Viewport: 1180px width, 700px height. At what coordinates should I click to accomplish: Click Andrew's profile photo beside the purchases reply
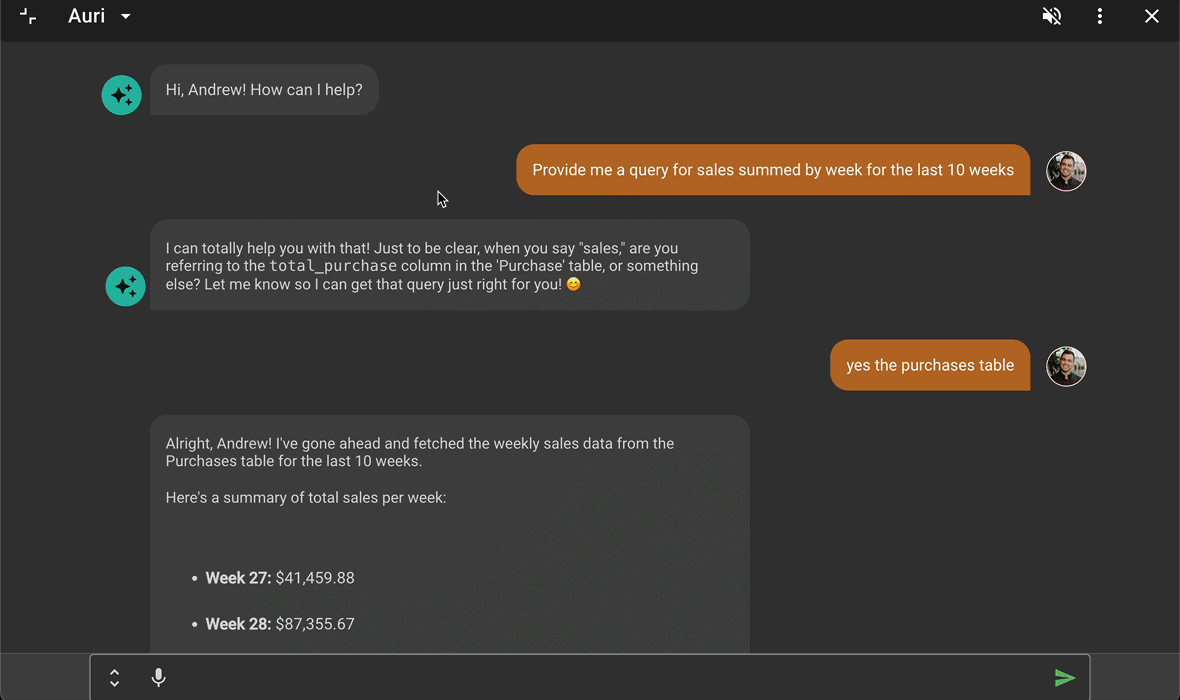click(x=1066, y=366)
